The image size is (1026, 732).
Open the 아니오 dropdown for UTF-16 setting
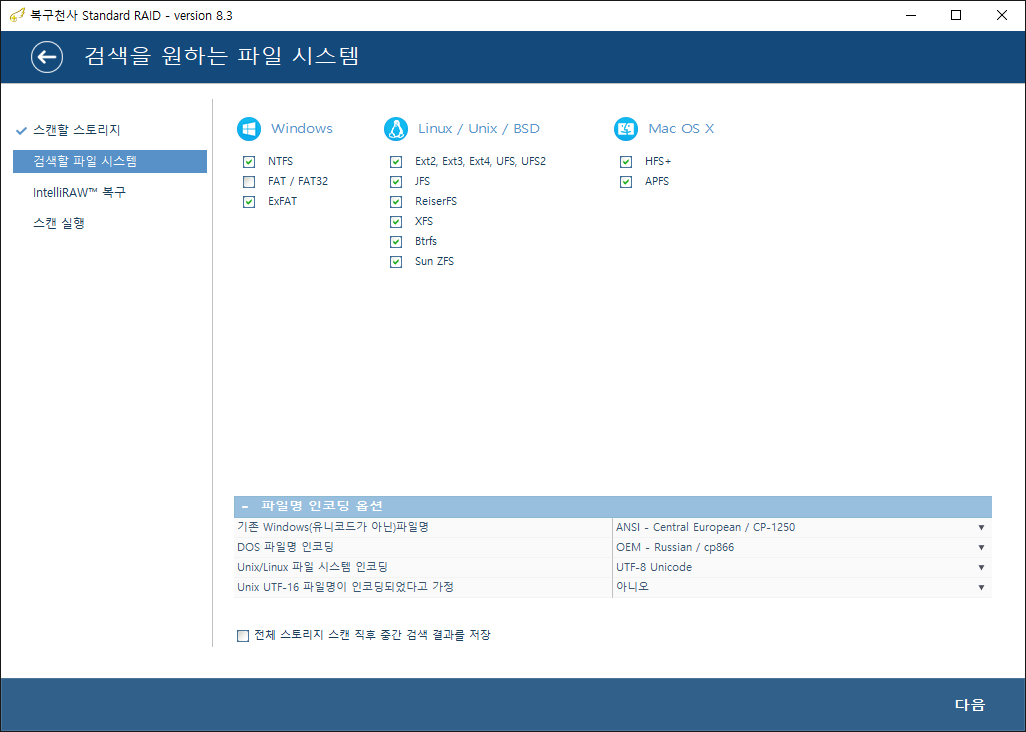[802, 587]
